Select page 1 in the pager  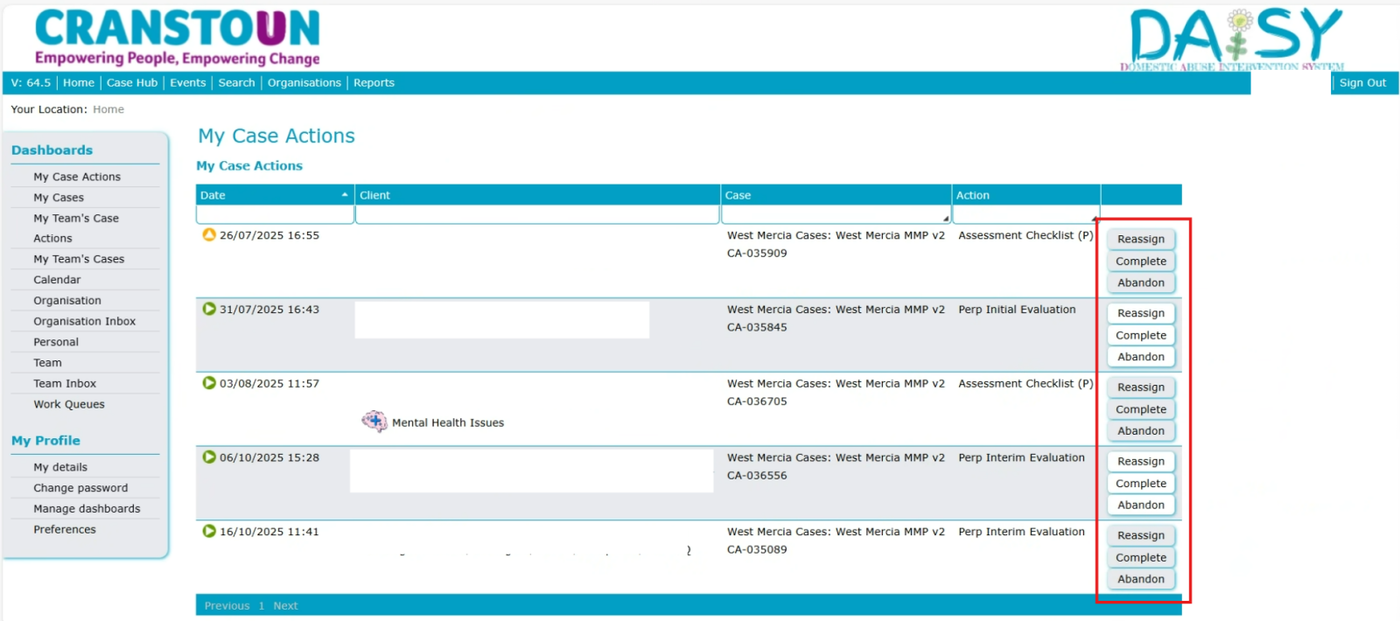click(x=262, y=606)
